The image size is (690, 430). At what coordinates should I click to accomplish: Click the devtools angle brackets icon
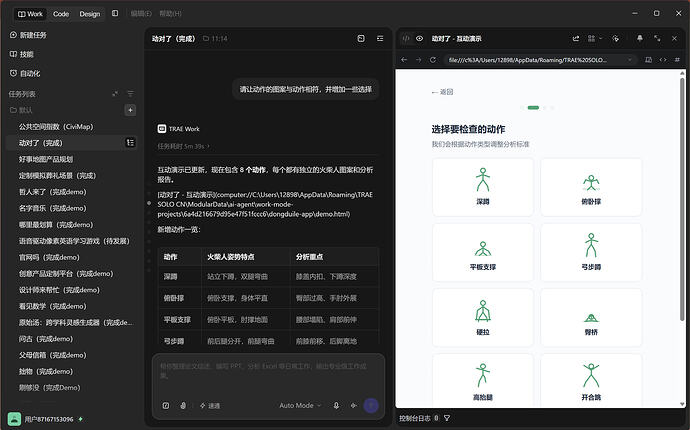pos(663,60)
